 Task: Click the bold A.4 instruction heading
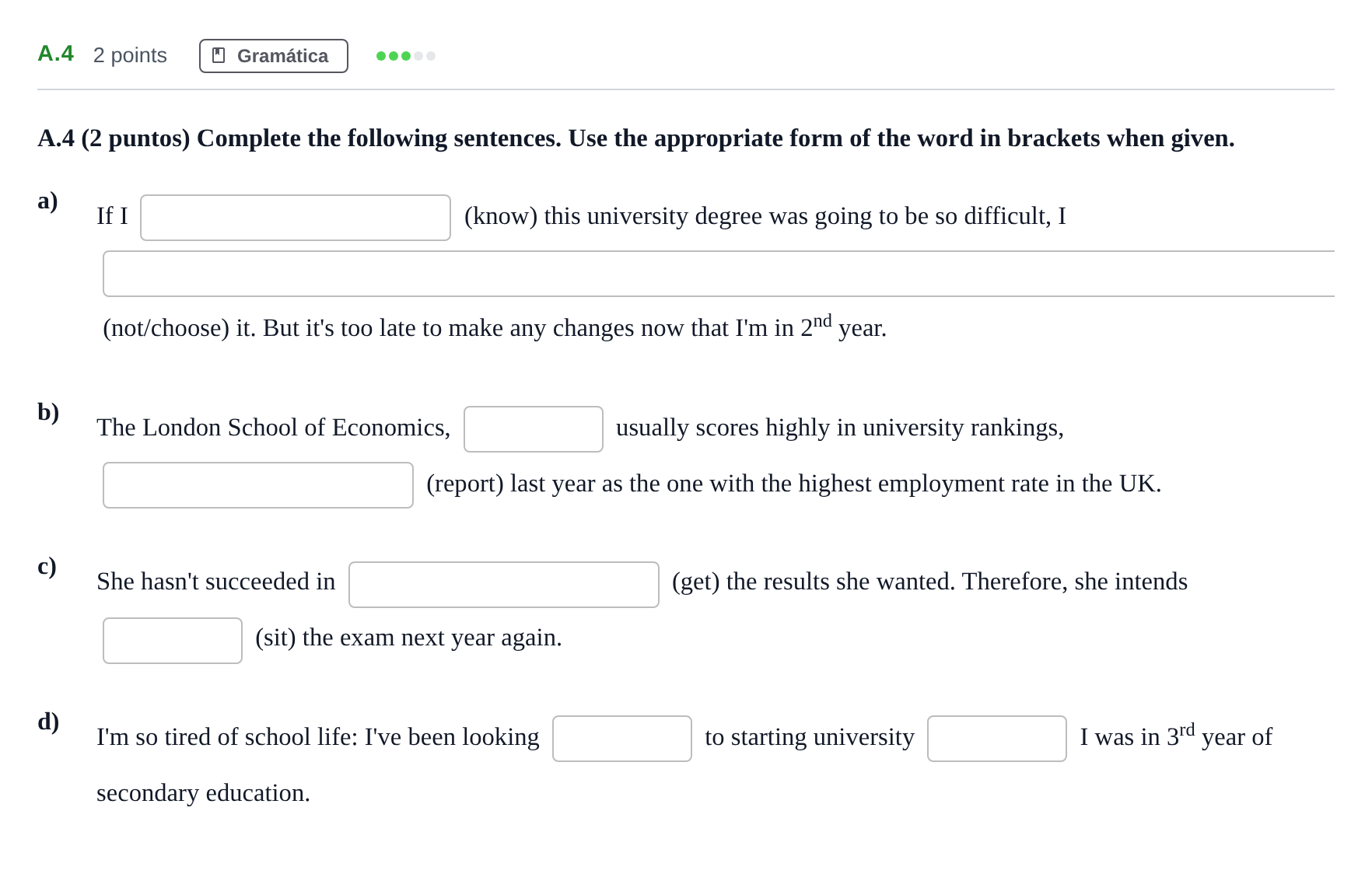[636, 138]
